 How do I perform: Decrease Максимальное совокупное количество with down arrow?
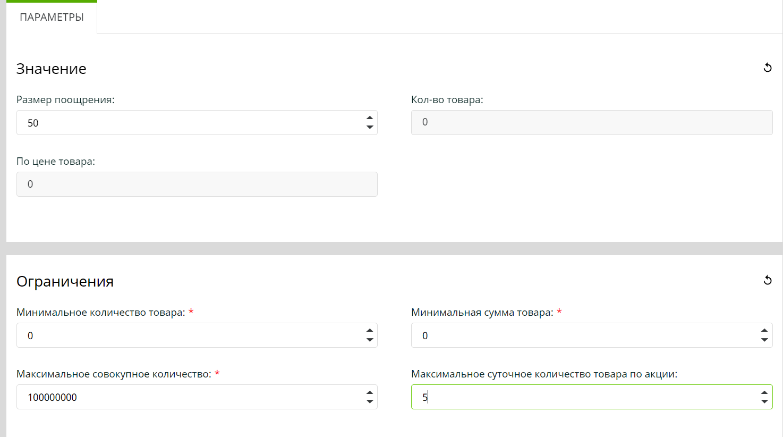tap(369, 402)
